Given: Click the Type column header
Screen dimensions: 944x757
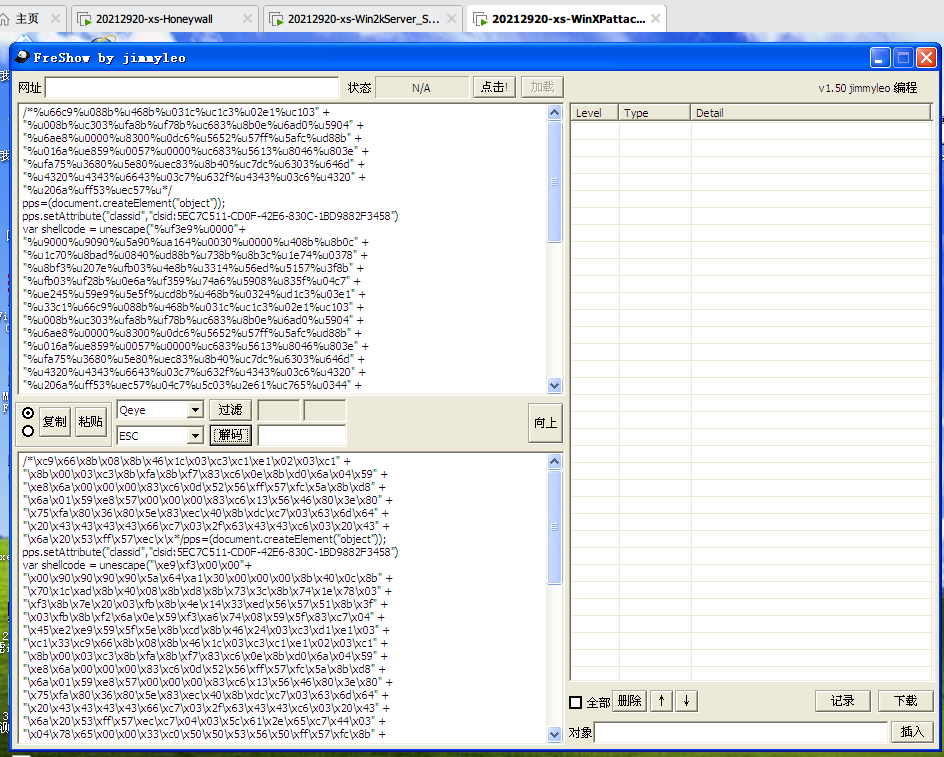Looking at the screenshot, I should point(654,113).
